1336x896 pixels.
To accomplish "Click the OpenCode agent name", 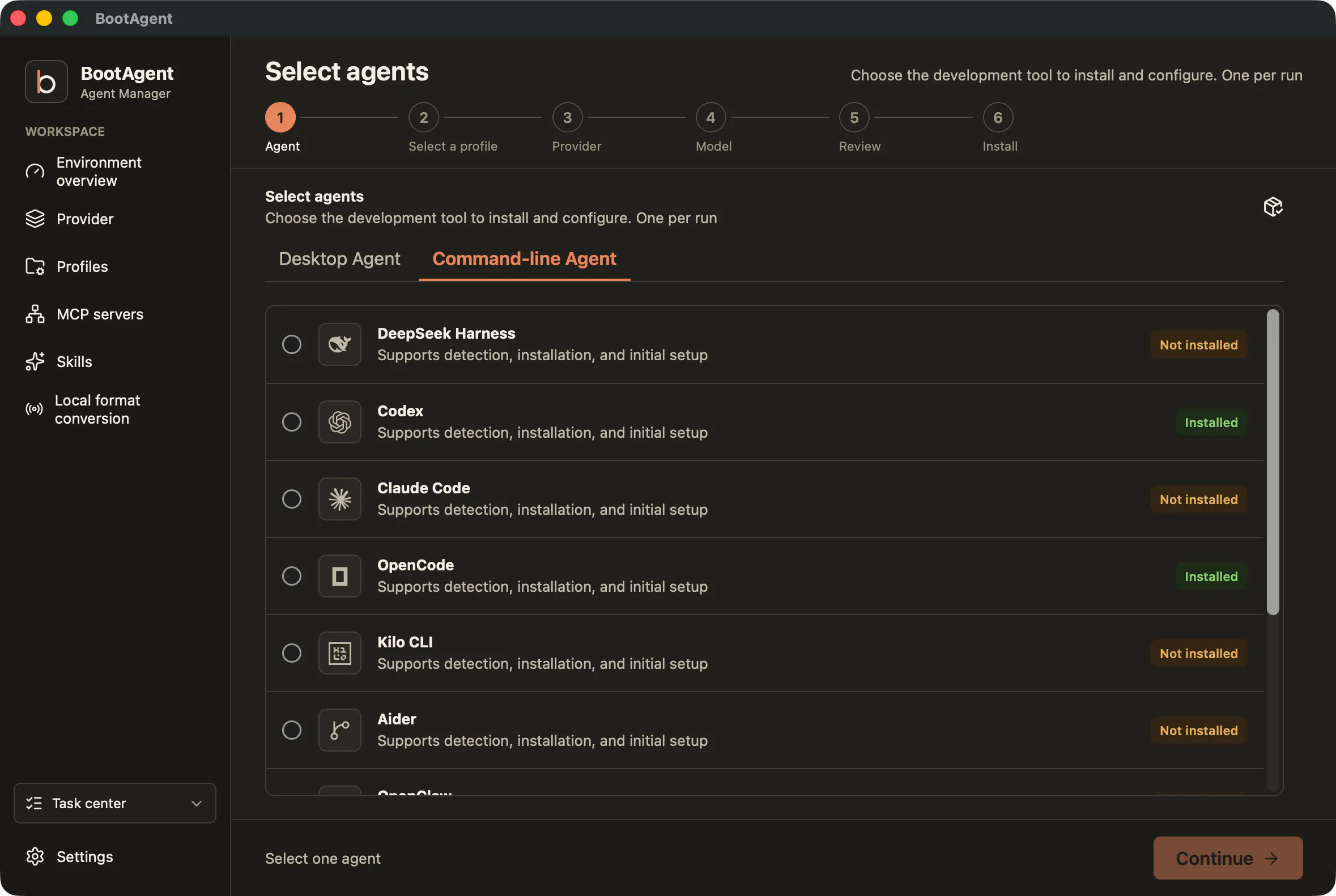I will tap(416, 565).
